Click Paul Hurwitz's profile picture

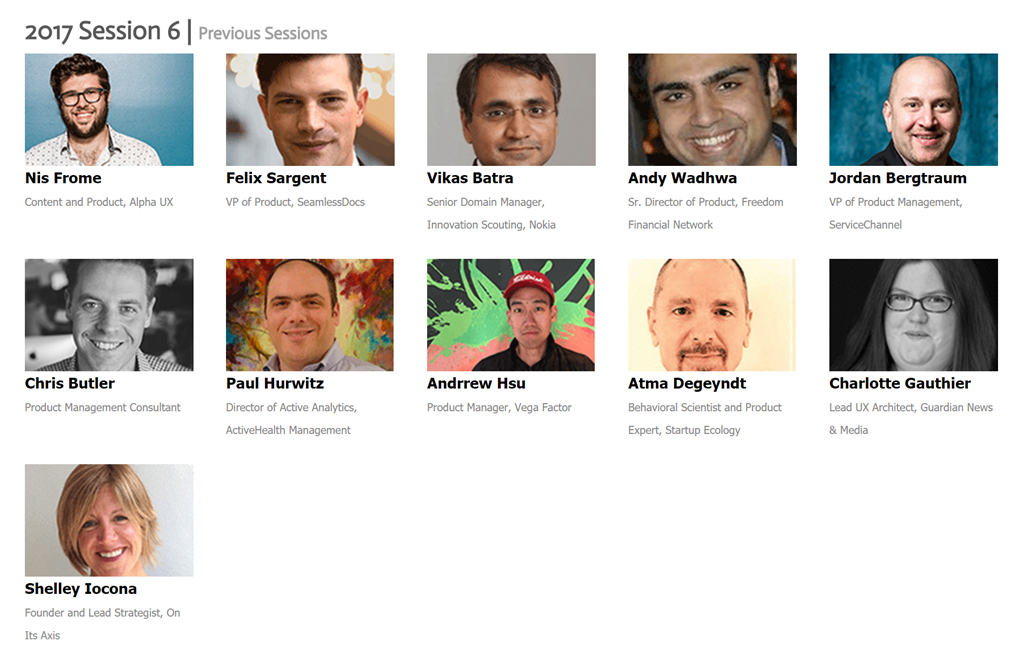click(310, 315)
